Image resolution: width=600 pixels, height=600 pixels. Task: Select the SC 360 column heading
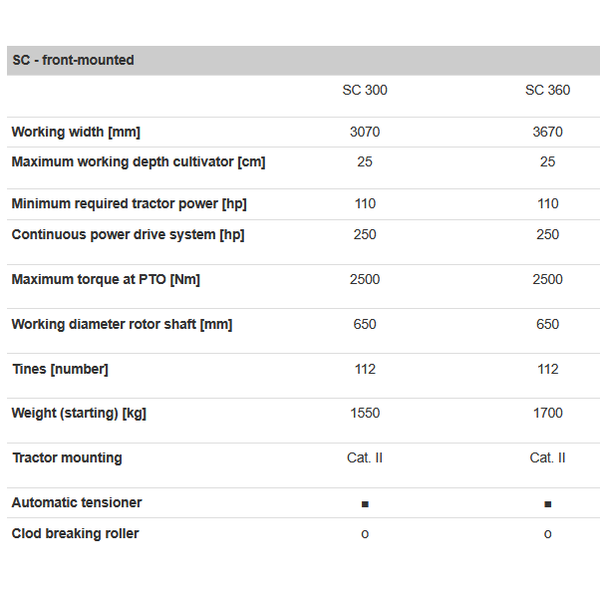[x=547, y=90]
